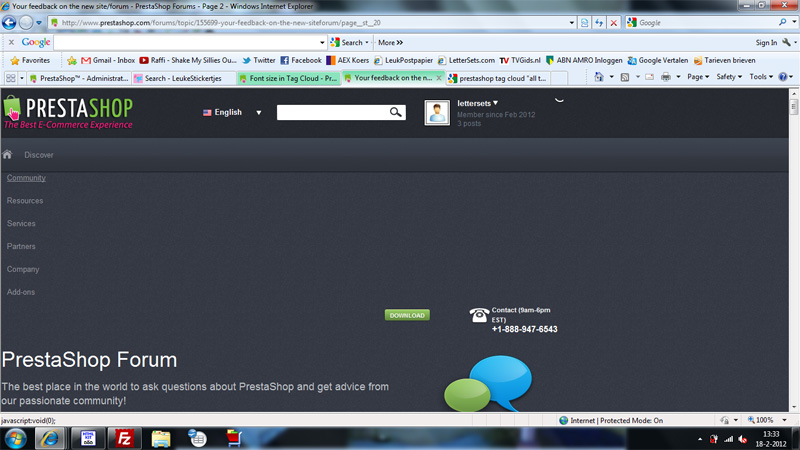Click the Read Mail icon
Image resolution: width=800 pixels, height=450 pixels.
(649, 77)
